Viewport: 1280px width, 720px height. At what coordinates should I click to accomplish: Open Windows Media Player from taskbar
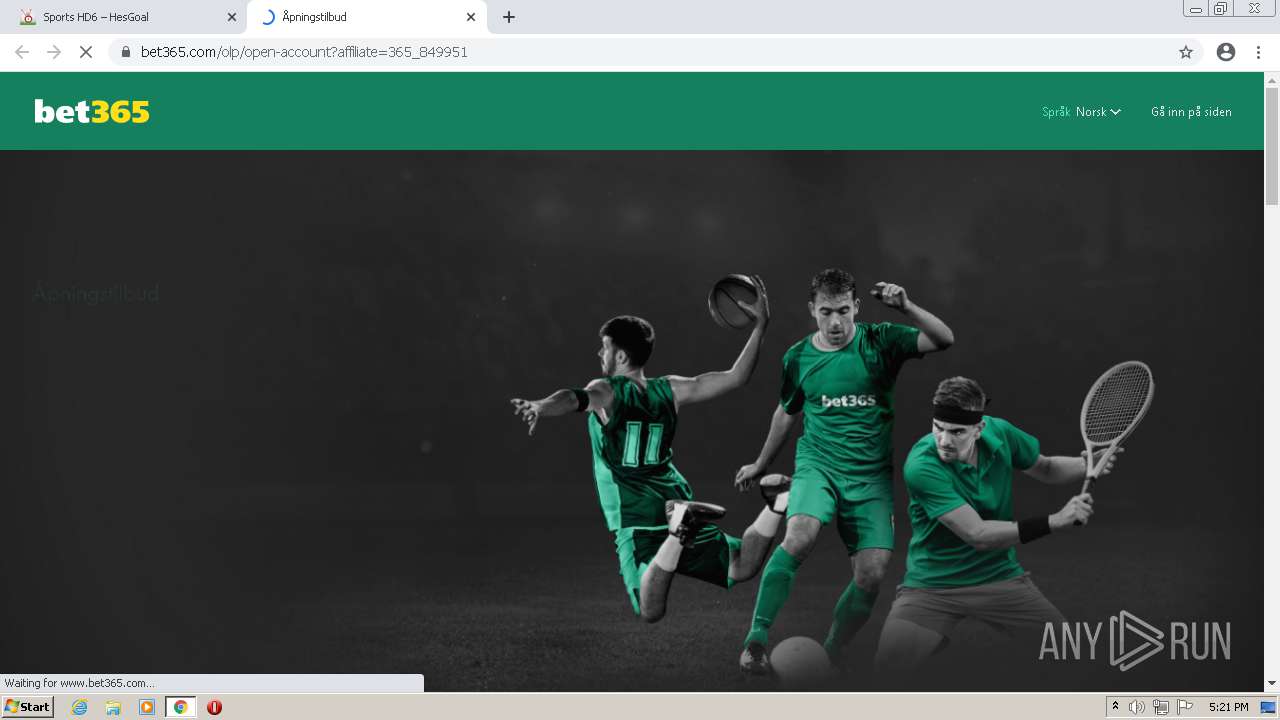pos(147,707)
